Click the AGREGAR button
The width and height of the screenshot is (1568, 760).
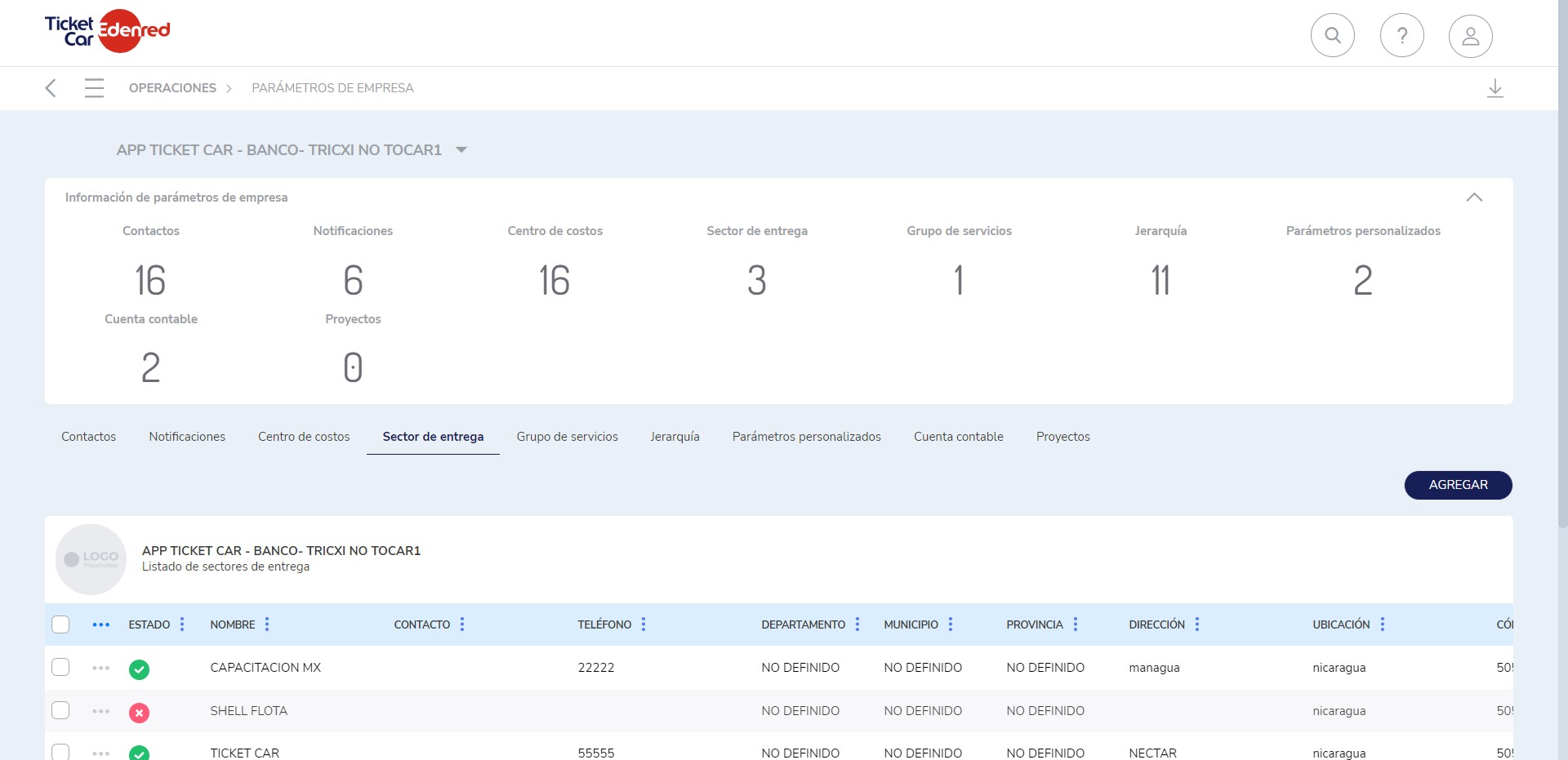1458,485
